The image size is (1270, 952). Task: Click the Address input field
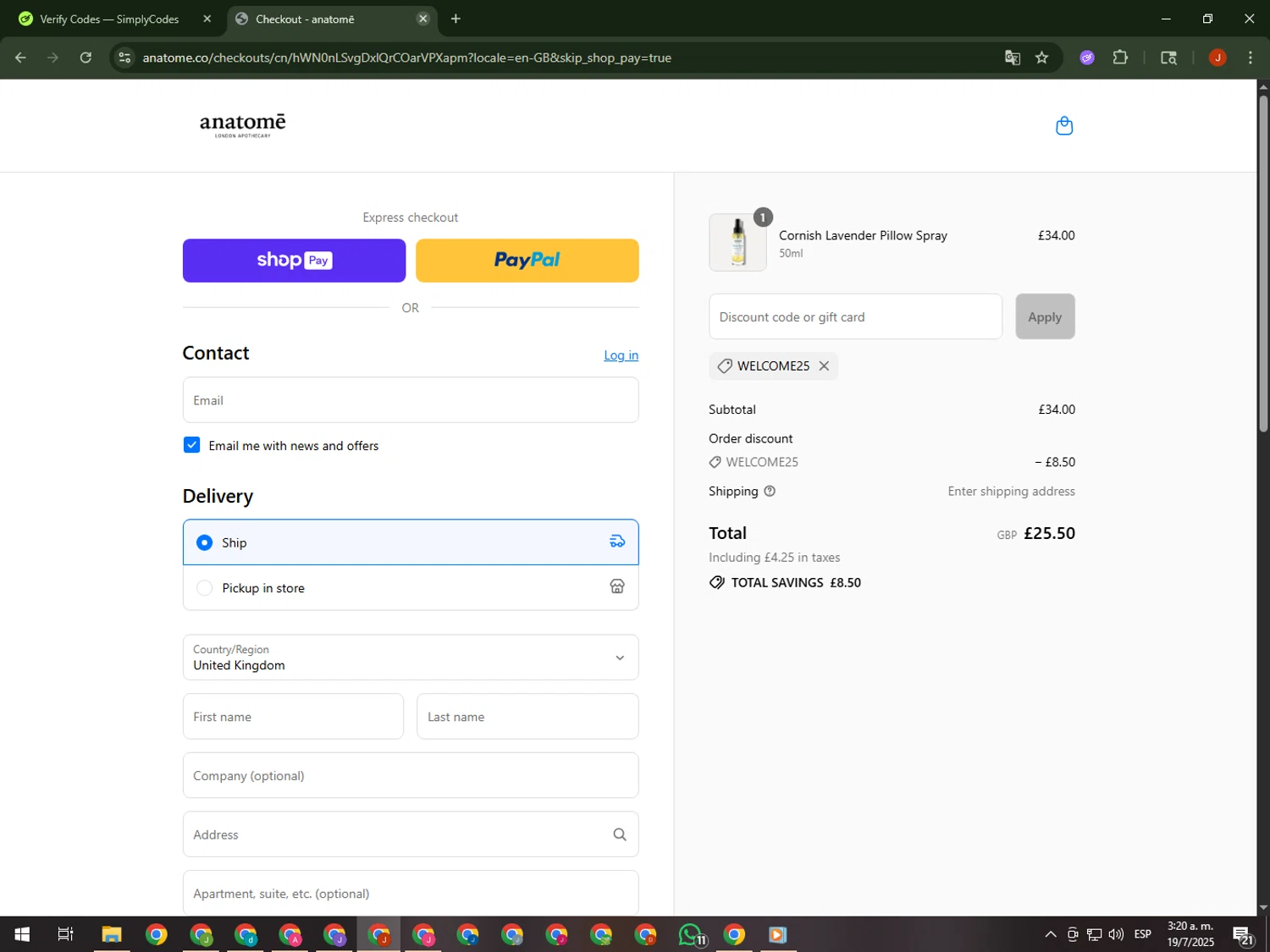411,834
